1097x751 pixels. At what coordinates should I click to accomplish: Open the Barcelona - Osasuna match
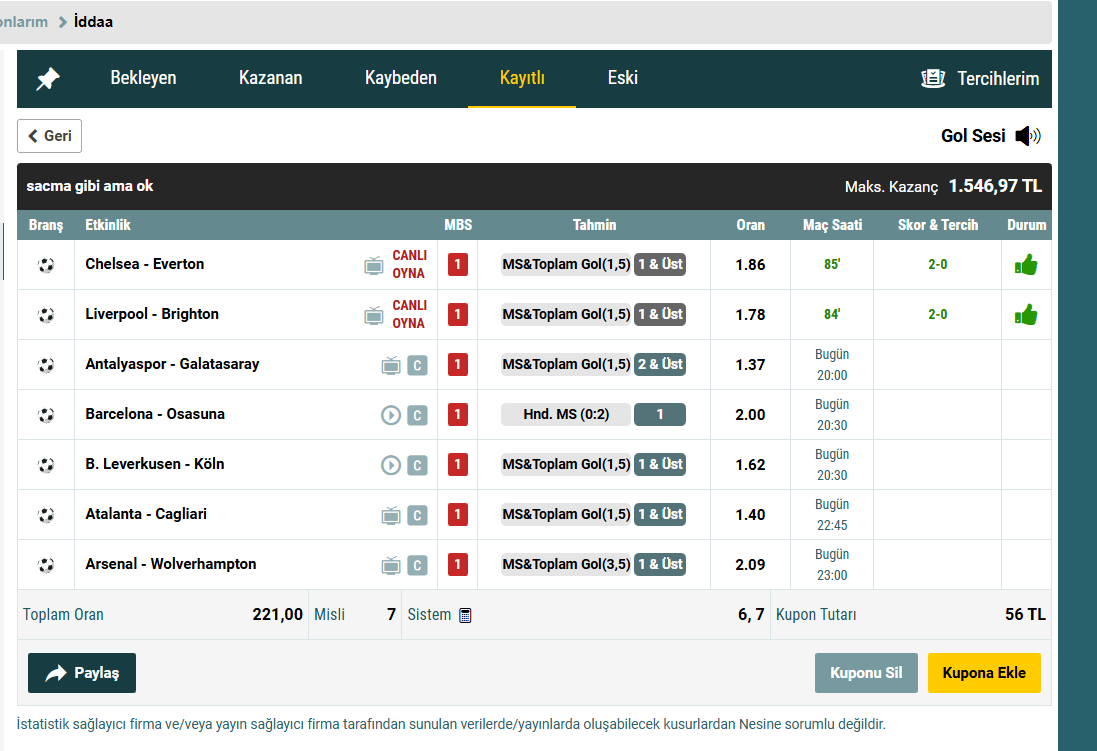tap(155, 414)
